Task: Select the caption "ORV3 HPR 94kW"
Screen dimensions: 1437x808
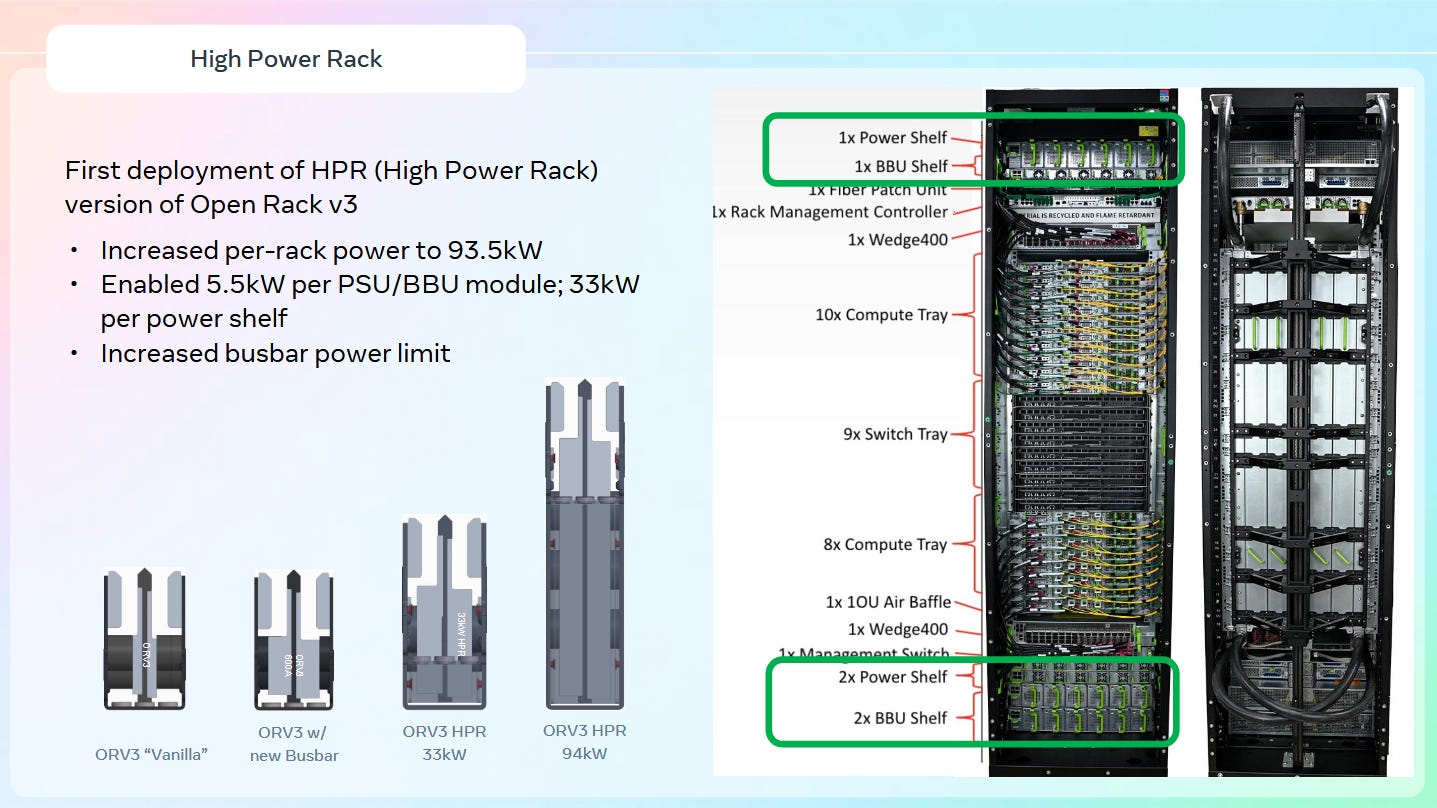Action: pos(585,742)
